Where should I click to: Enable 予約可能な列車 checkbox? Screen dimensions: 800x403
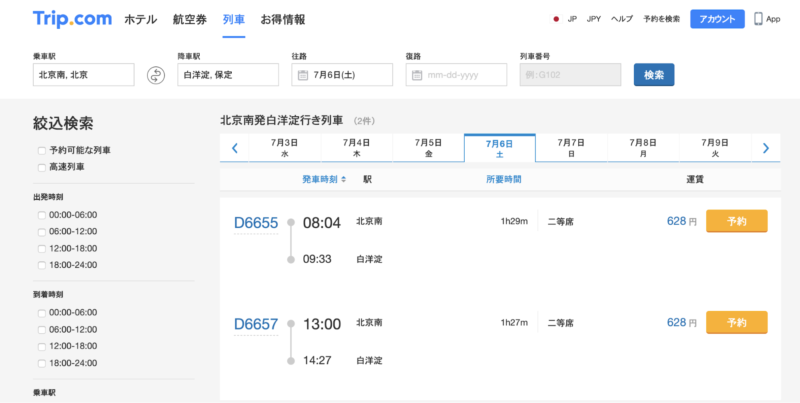tap(41, 150)
